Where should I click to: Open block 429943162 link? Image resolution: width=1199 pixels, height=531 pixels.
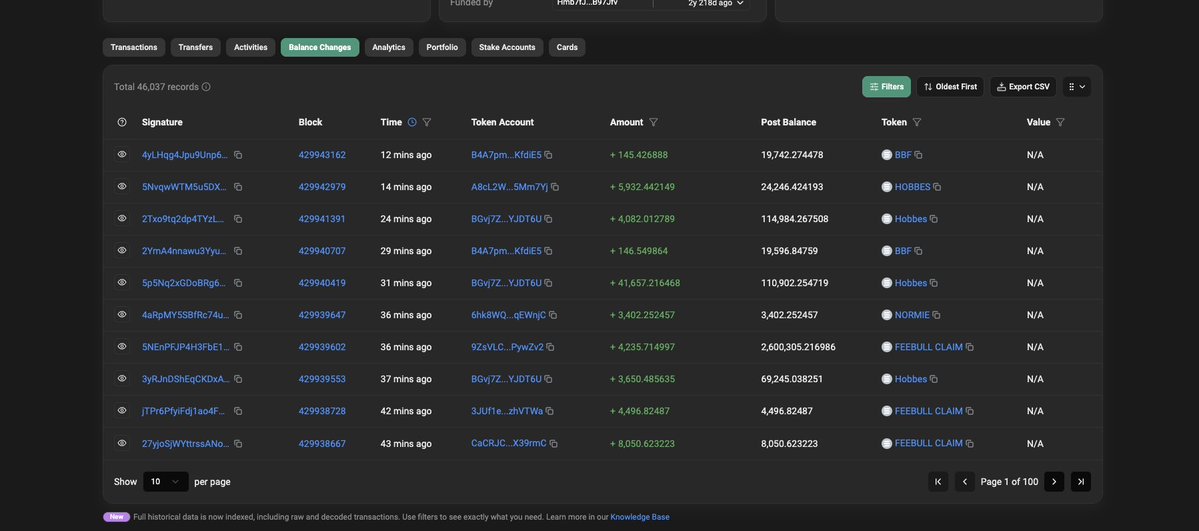pos(322,155)
